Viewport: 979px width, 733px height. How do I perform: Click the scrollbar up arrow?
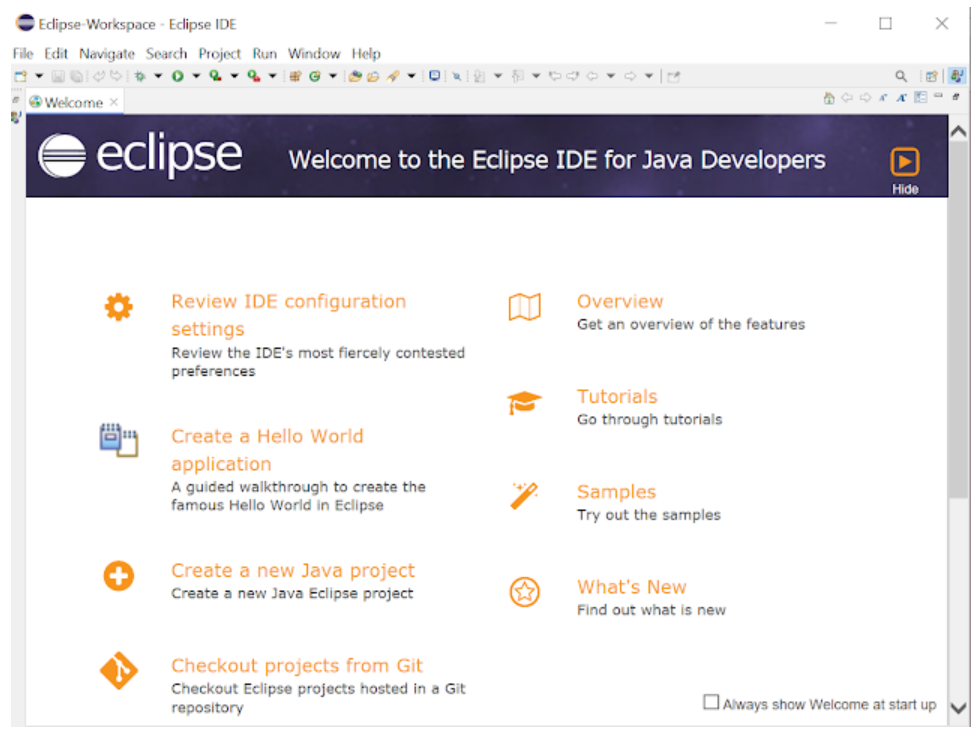coord(958,130)
